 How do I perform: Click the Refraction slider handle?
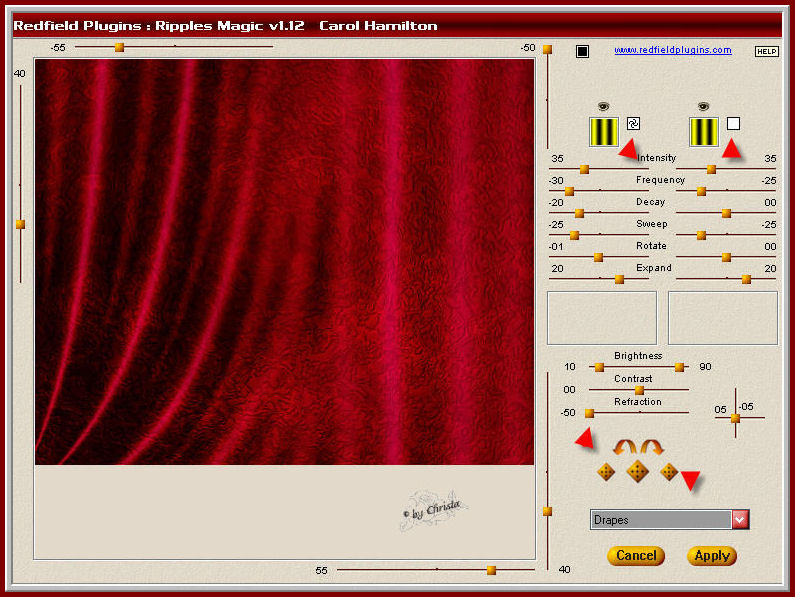[x=589, y=413]
